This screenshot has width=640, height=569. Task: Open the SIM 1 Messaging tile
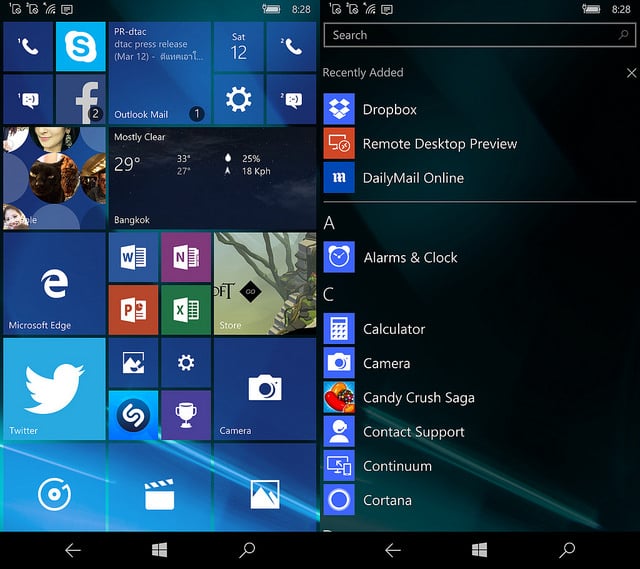tap(28, 99)
